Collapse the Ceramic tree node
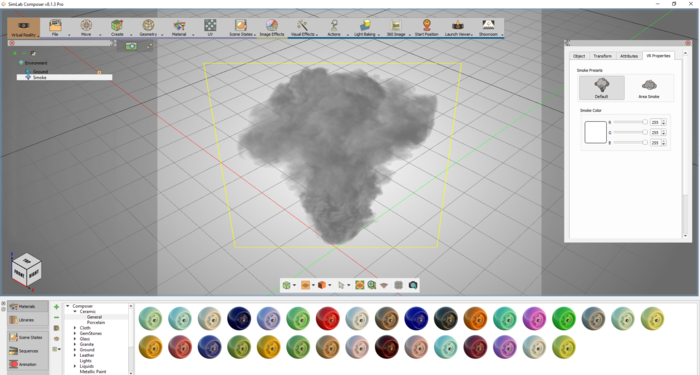 pos(75,311)
